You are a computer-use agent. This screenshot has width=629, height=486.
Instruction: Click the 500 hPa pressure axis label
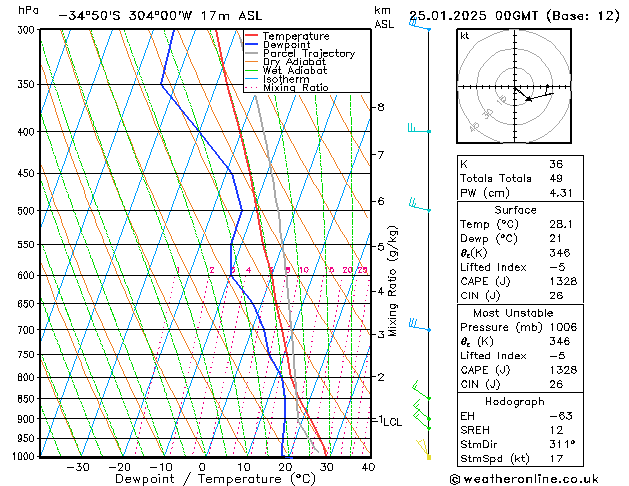pos(27,211)
